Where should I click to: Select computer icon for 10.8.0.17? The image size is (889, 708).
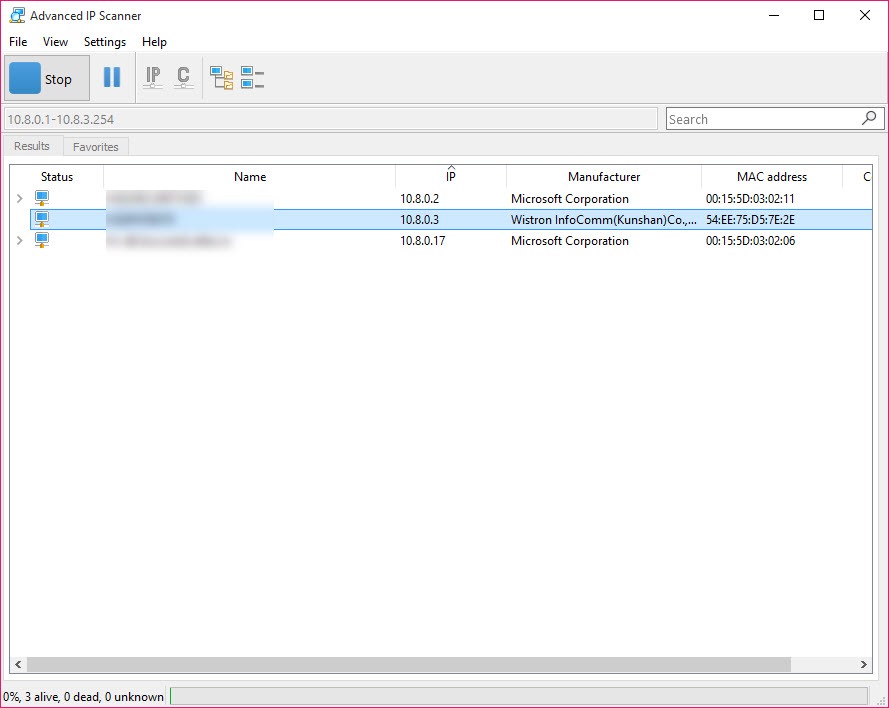pos(42,240)
